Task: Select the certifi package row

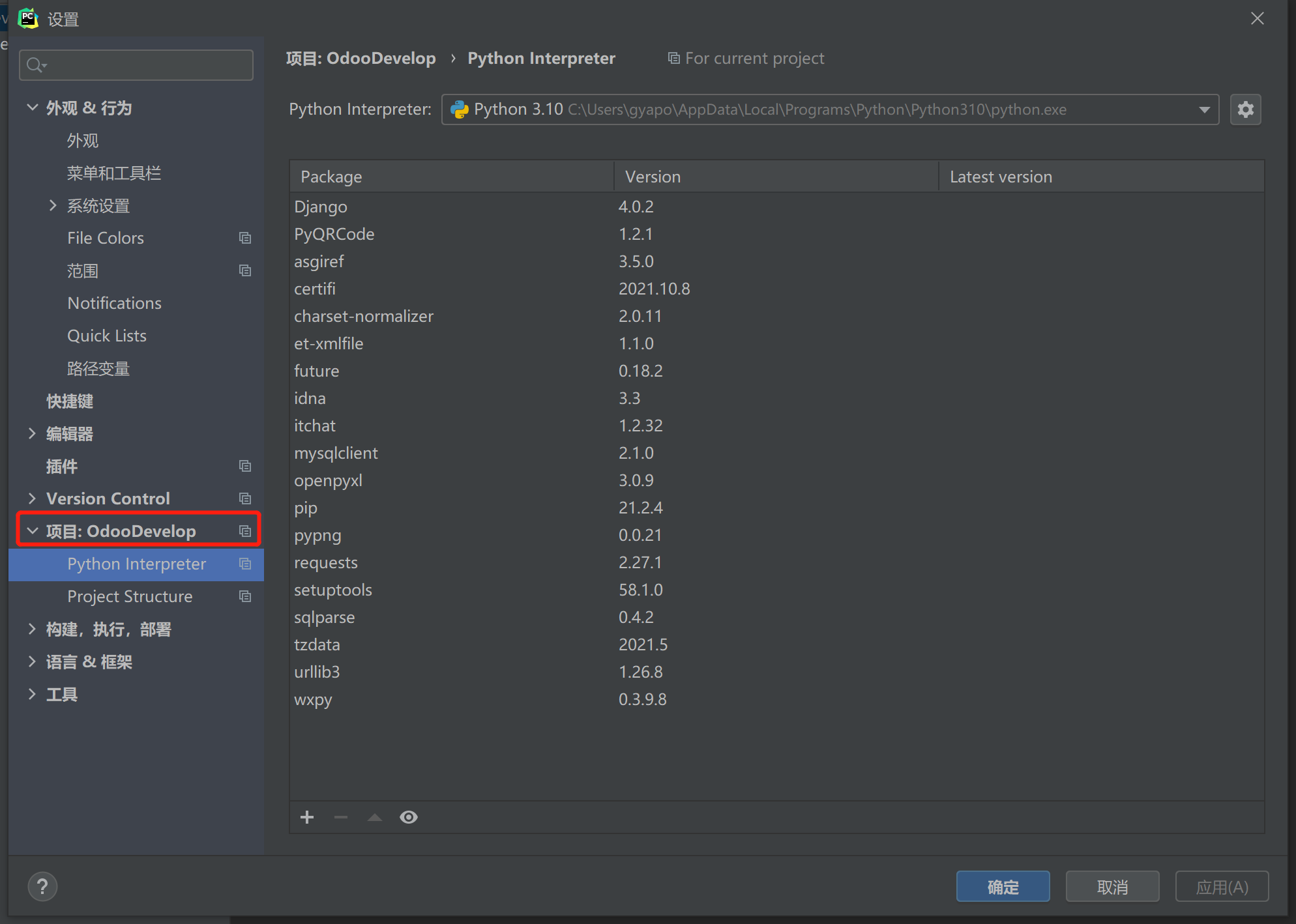Action: click(x=777, y=289)
